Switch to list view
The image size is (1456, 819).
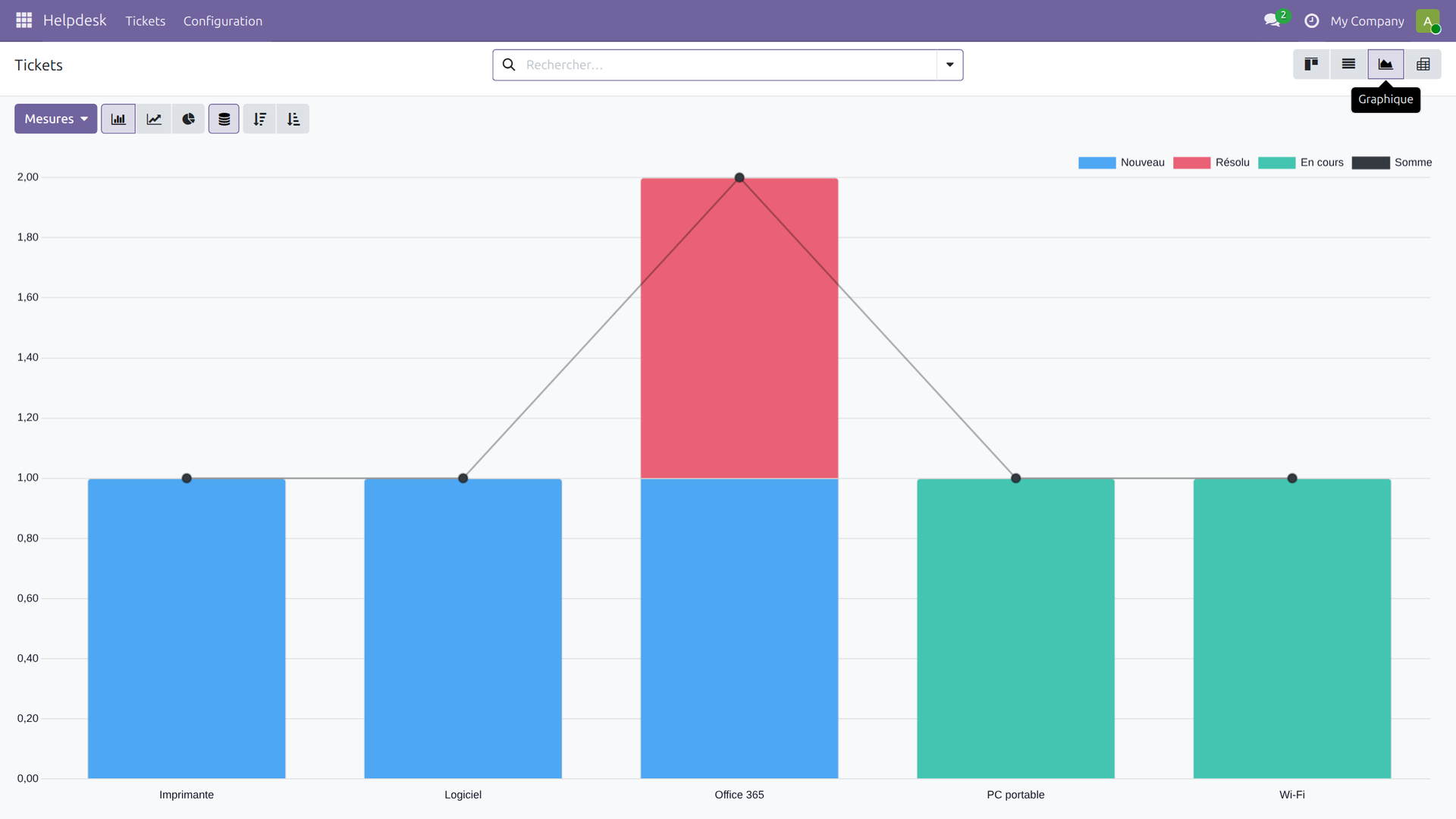pyautogui.click(x=1348, y=64)
